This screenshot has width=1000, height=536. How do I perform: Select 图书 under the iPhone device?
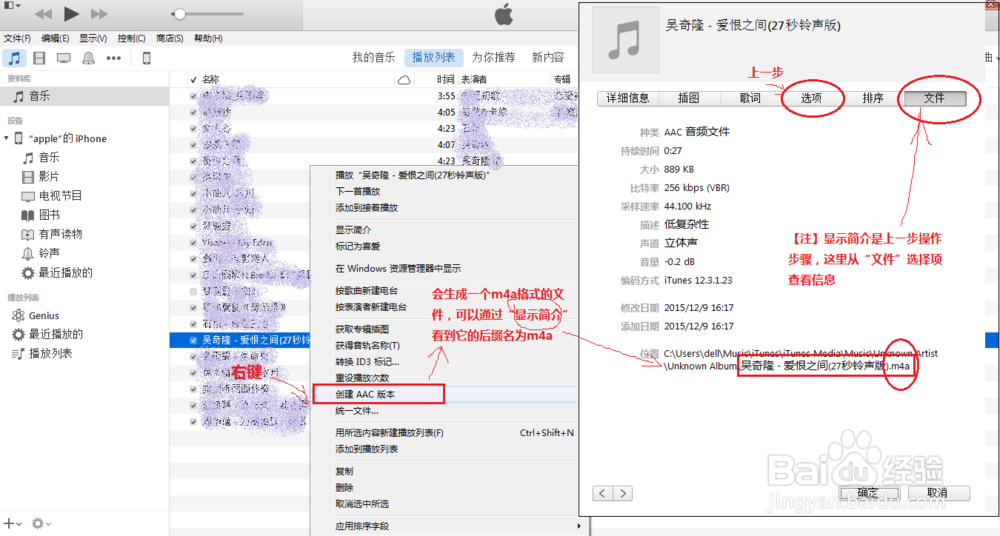(x=49, y=215)
